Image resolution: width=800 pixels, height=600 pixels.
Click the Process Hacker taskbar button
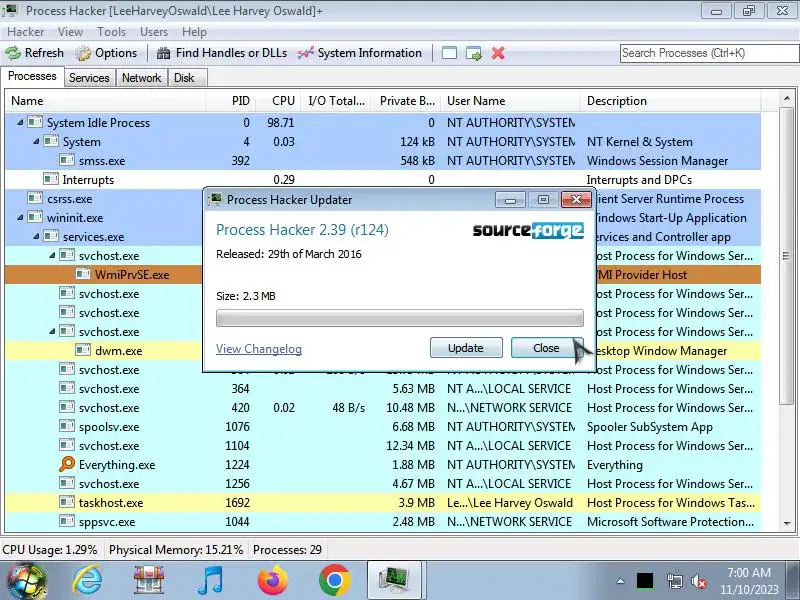pyautogui.click(x=394, y=581)
